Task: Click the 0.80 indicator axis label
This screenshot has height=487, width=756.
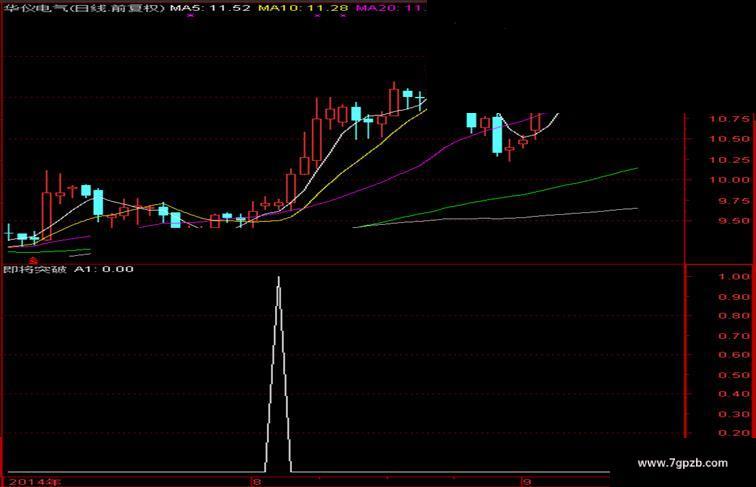Action: (734, 316)
